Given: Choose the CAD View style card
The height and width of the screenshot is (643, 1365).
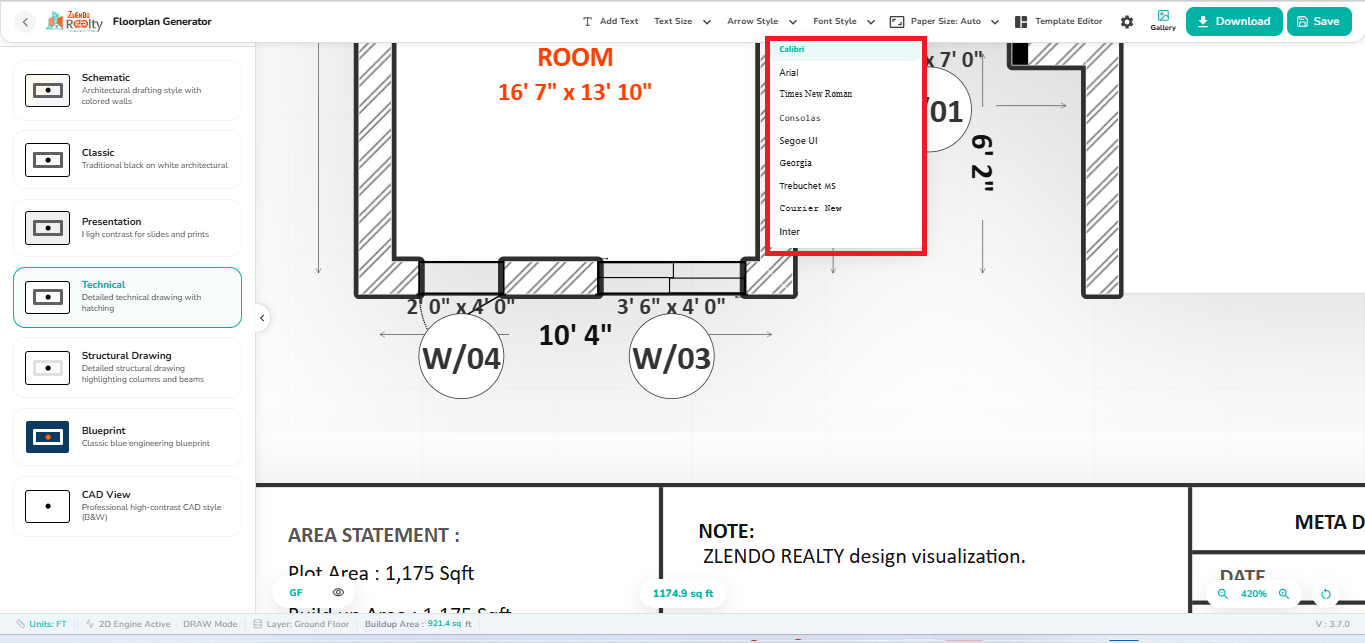Looking at the screenshot, I should [x=127, y=506].
